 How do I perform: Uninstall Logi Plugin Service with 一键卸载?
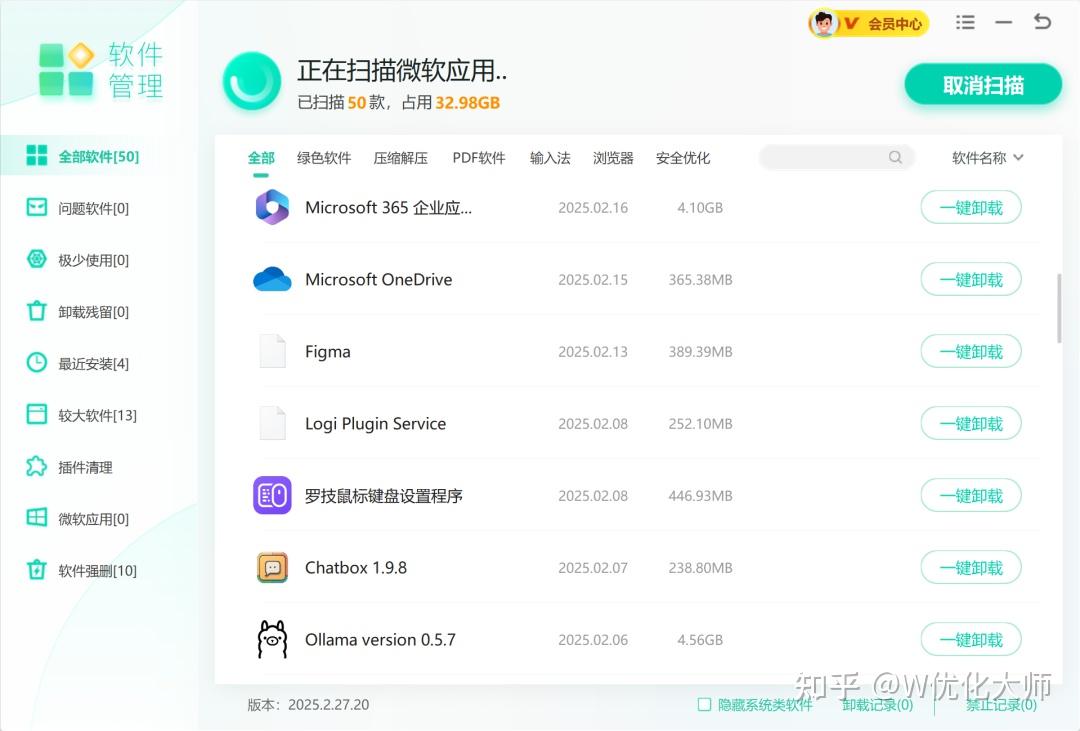tap(970, 423)
